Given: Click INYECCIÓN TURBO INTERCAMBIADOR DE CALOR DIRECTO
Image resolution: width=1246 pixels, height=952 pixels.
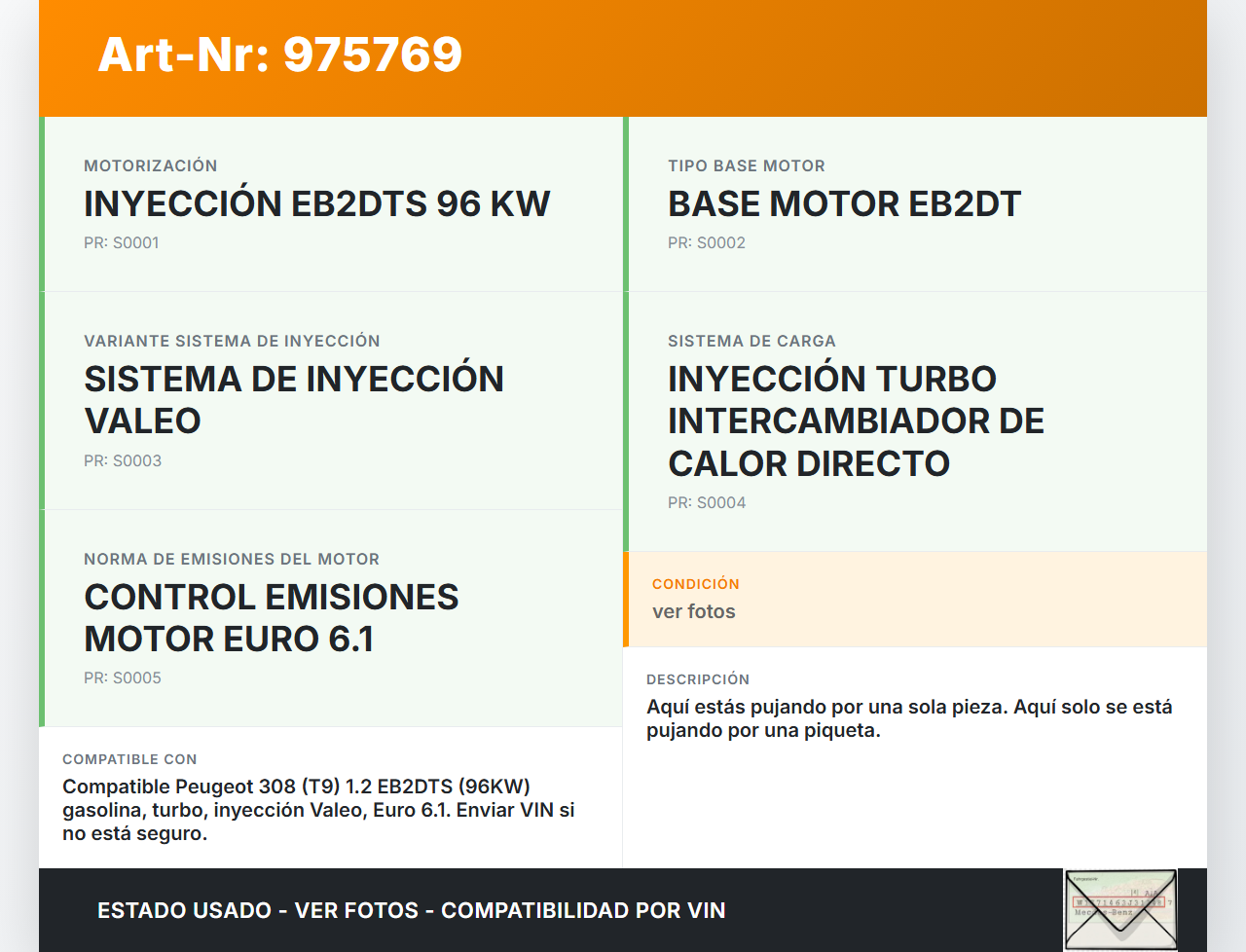Looking at the screenshot, I should tap(856, 421).
